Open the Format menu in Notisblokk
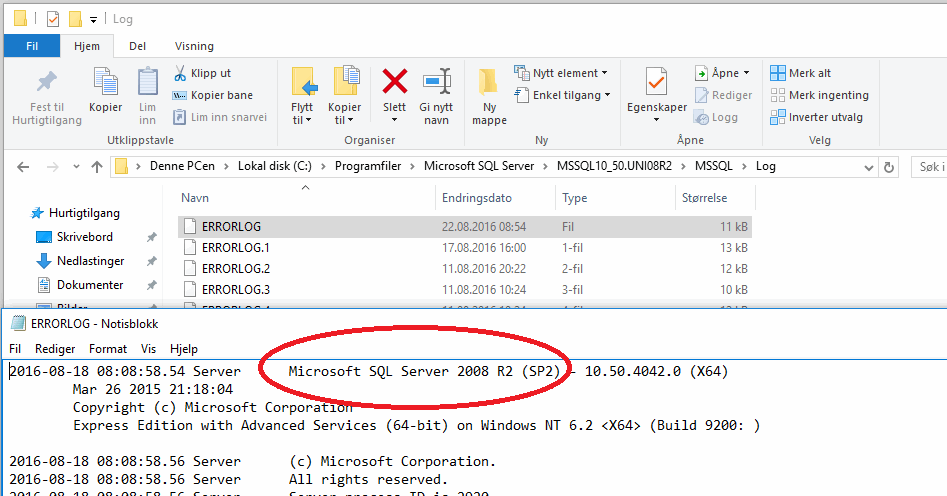This screenshot has width=947, height=496. tap(107, 349)
